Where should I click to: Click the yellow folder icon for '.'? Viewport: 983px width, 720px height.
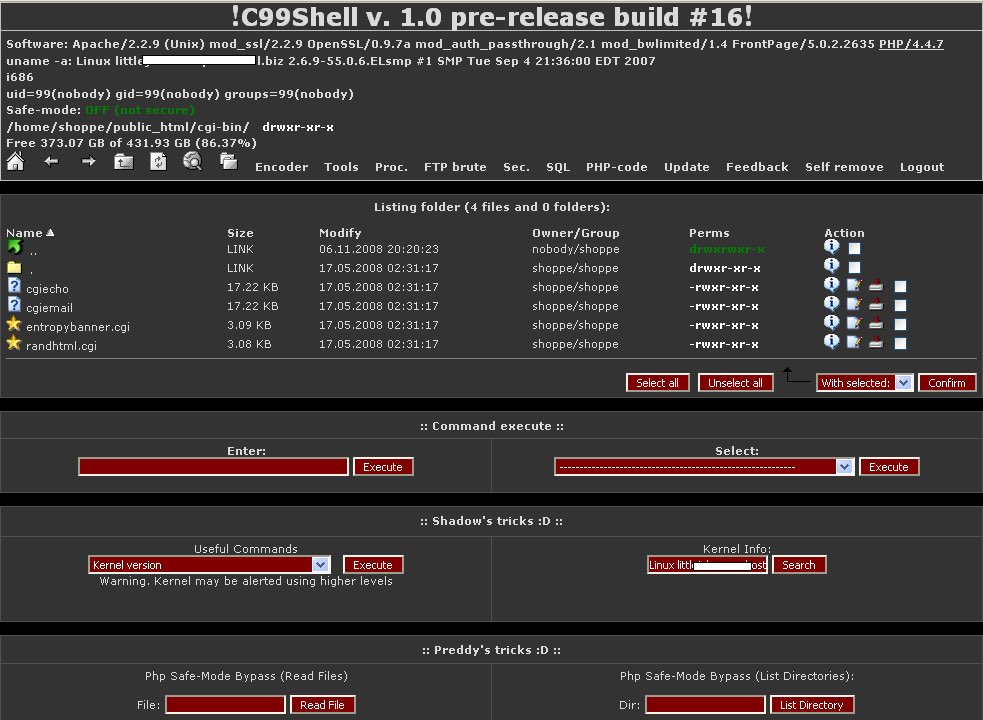pos(14,268)
